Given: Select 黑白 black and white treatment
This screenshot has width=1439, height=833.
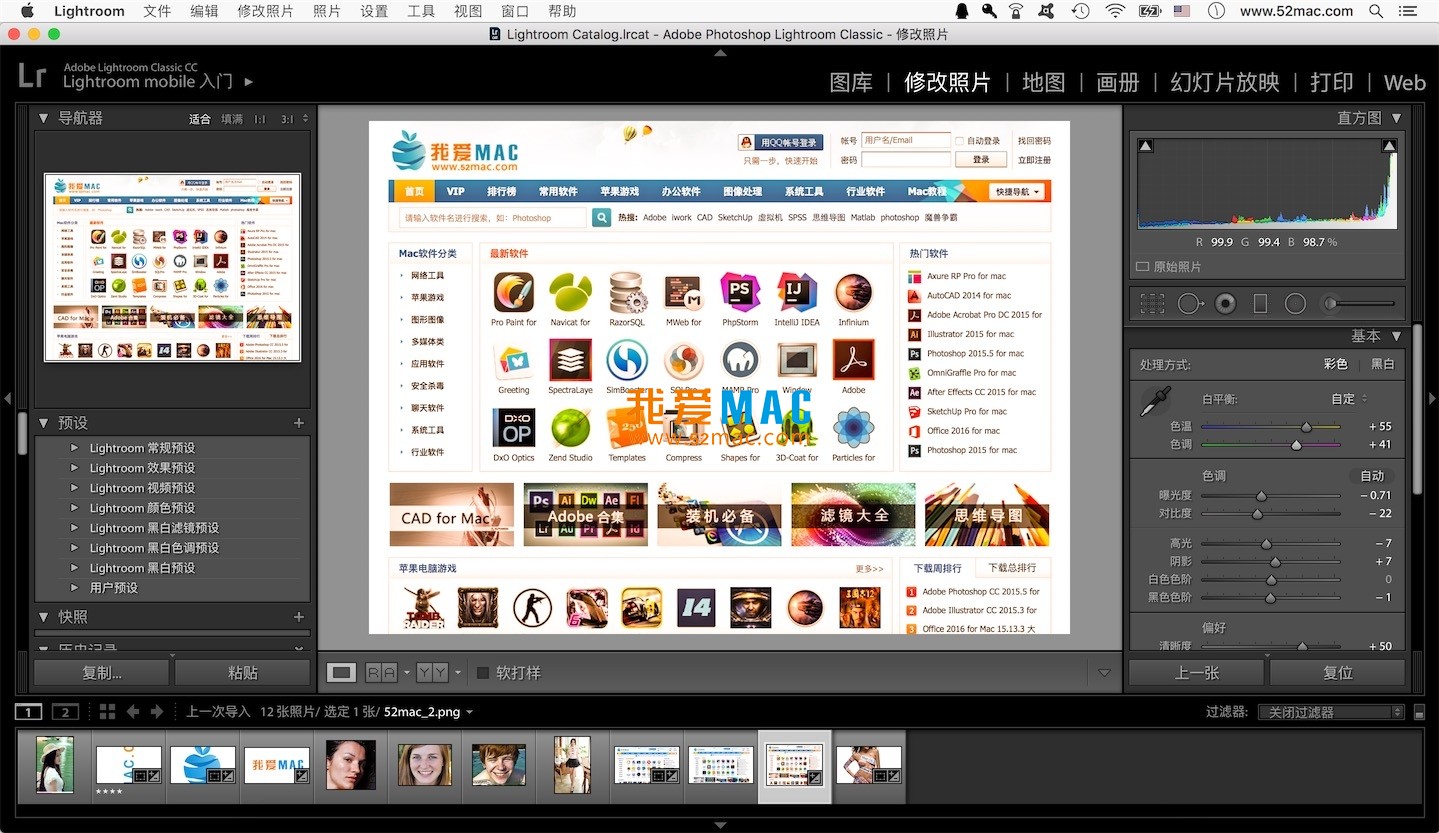Looking at the screenshot, I should click(1382, 365).
